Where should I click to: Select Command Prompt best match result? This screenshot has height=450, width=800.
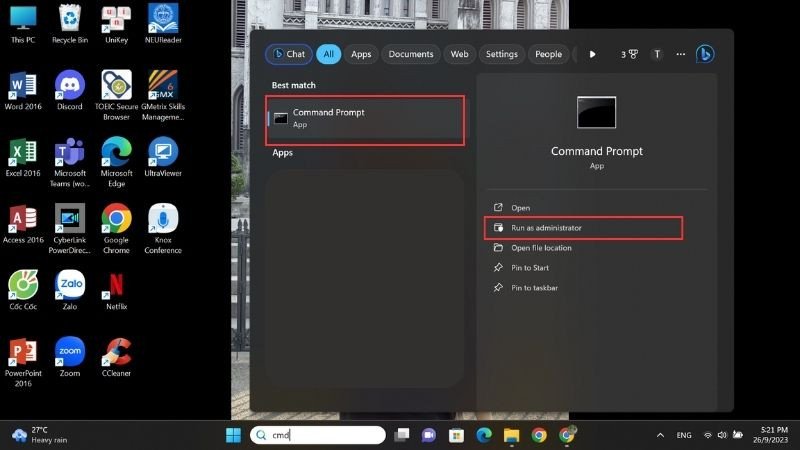click(x=365, y=118)
